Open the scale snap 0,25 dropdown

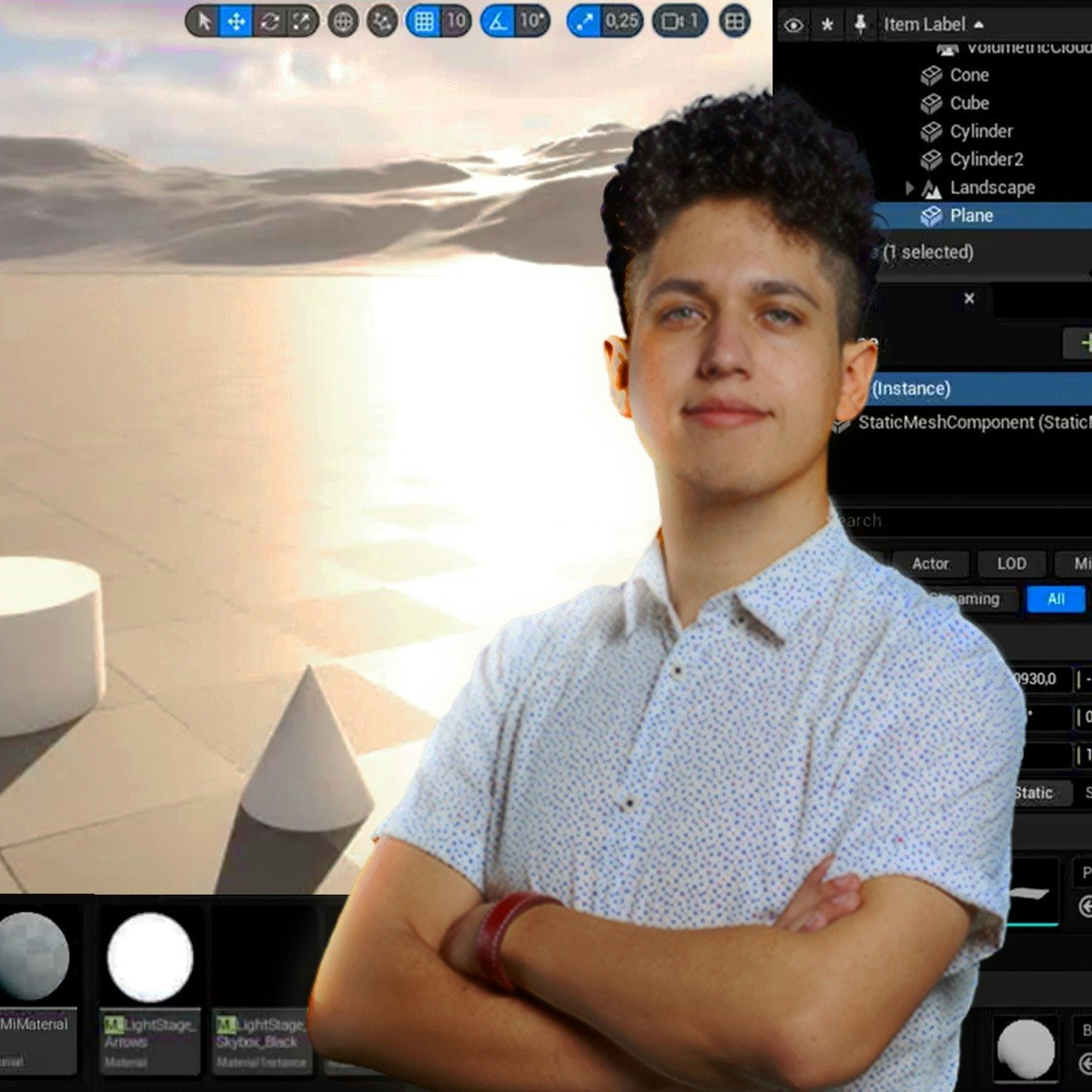point(622,21)
